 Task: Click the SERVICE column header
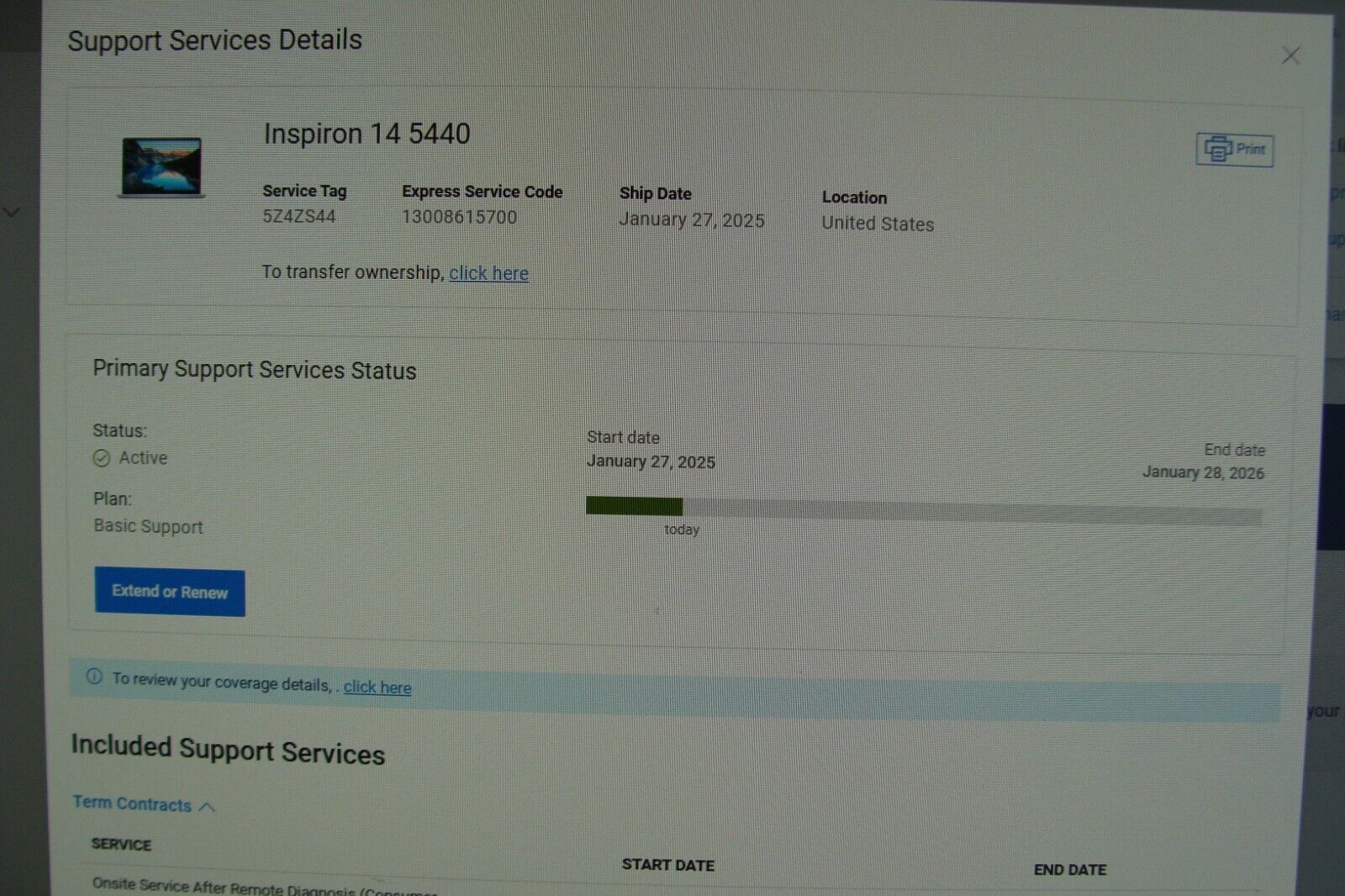pos(121,844)
